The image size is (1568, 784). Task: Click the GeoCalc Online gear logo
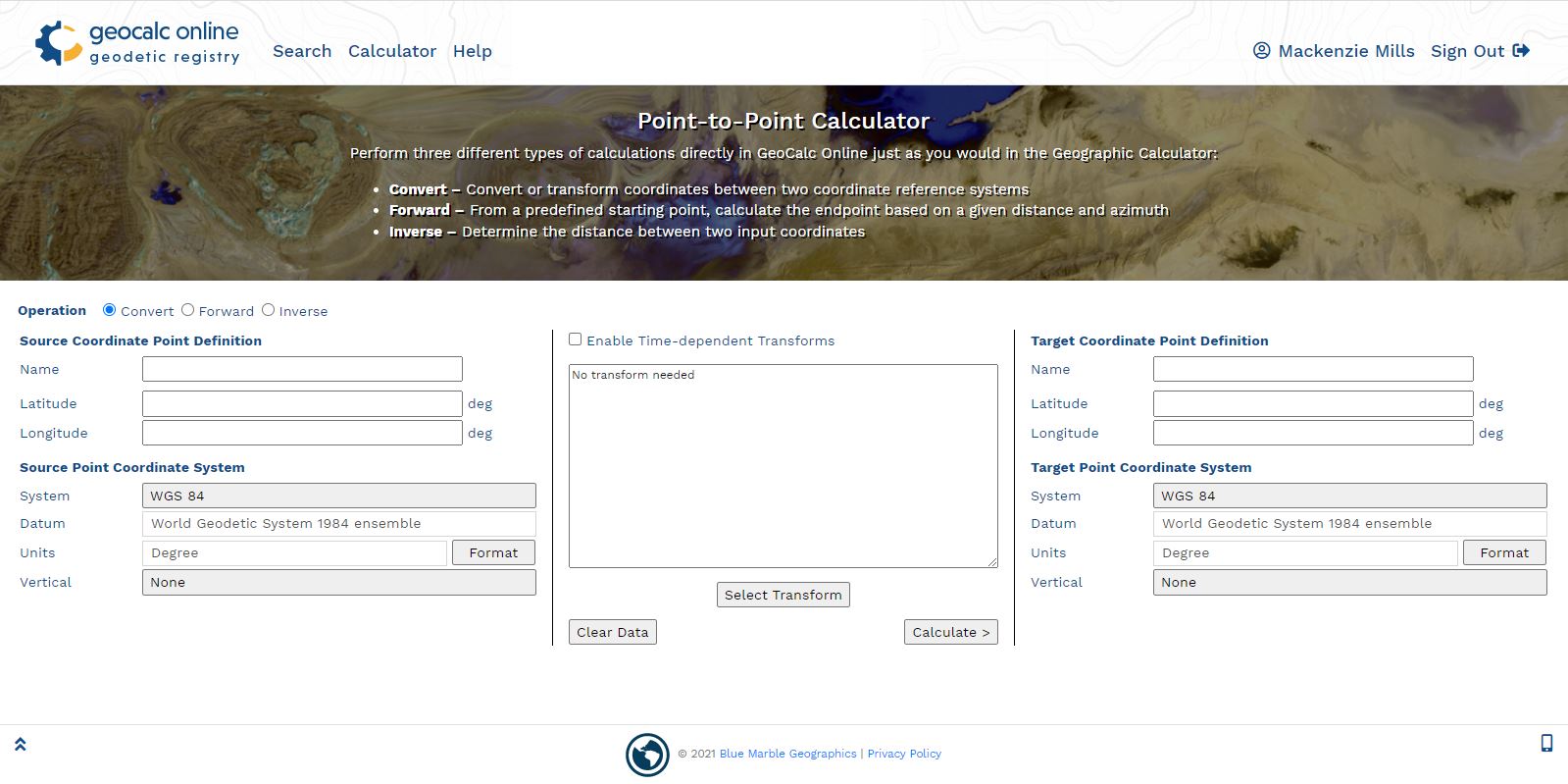(59, 43)
